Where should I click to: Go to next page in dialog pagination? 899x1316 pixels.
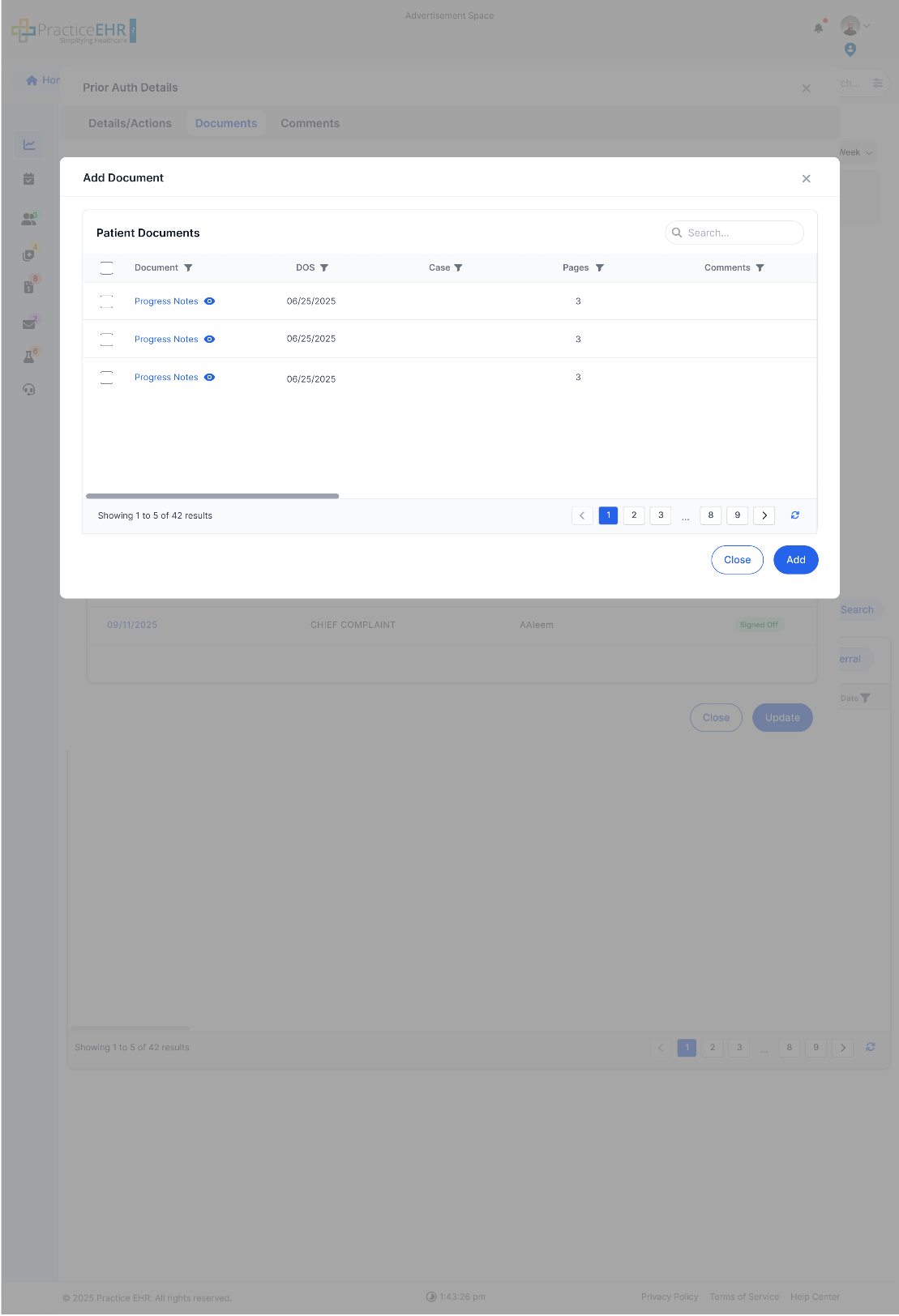point(764,515)
